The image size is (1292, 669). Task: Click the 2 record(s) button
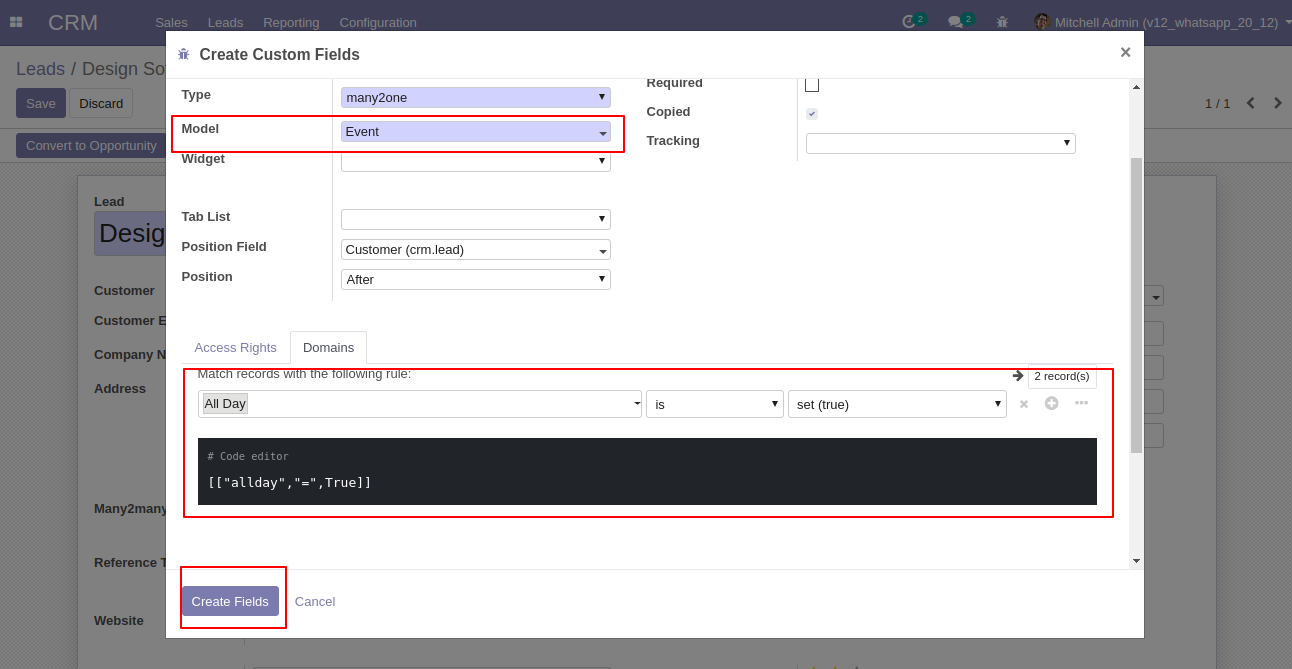1062,376
